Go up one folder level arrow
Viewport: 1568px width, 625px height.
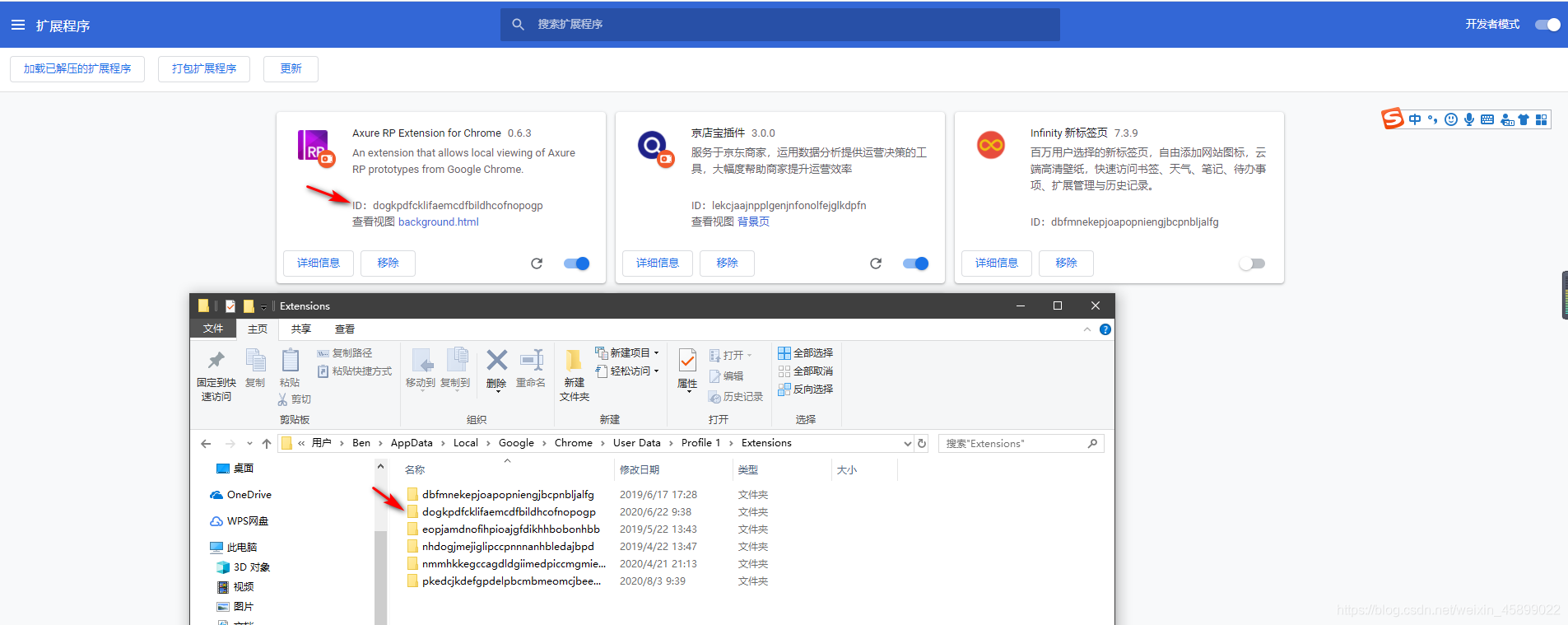point(267,443)
